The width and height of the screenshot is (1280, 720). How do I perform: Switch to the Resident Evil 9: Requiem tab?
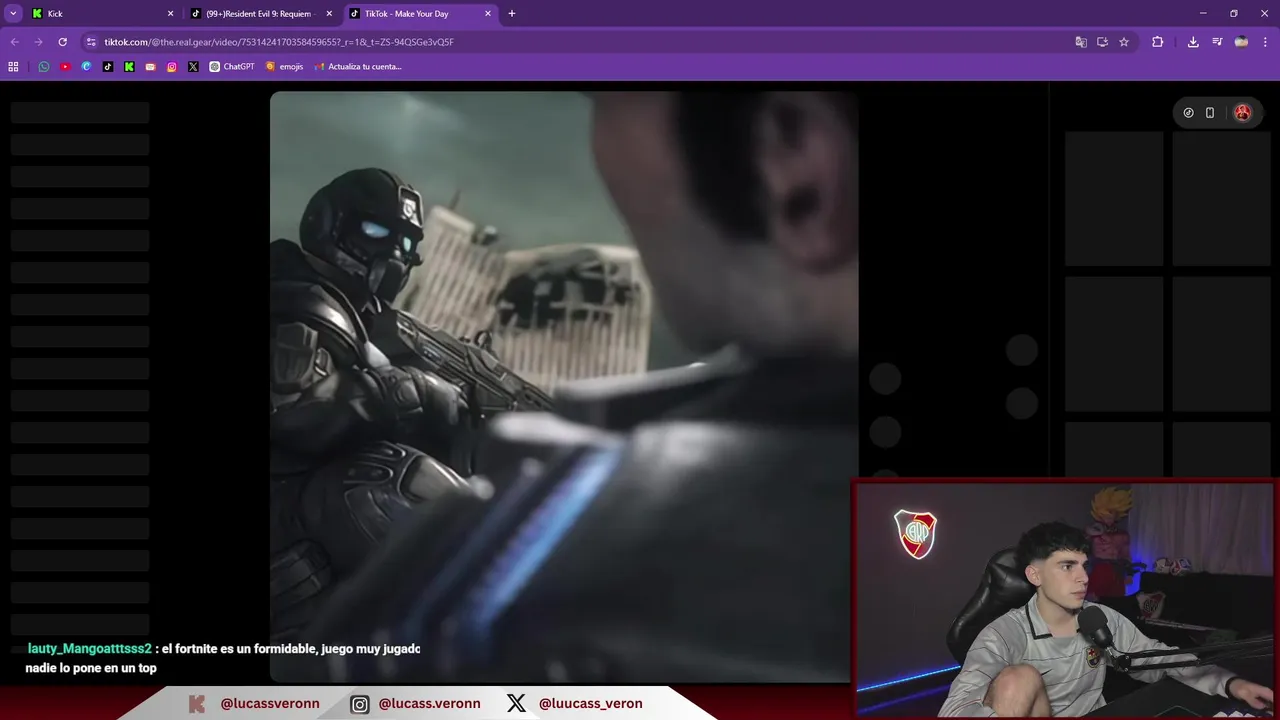click(x=262, y=13)
